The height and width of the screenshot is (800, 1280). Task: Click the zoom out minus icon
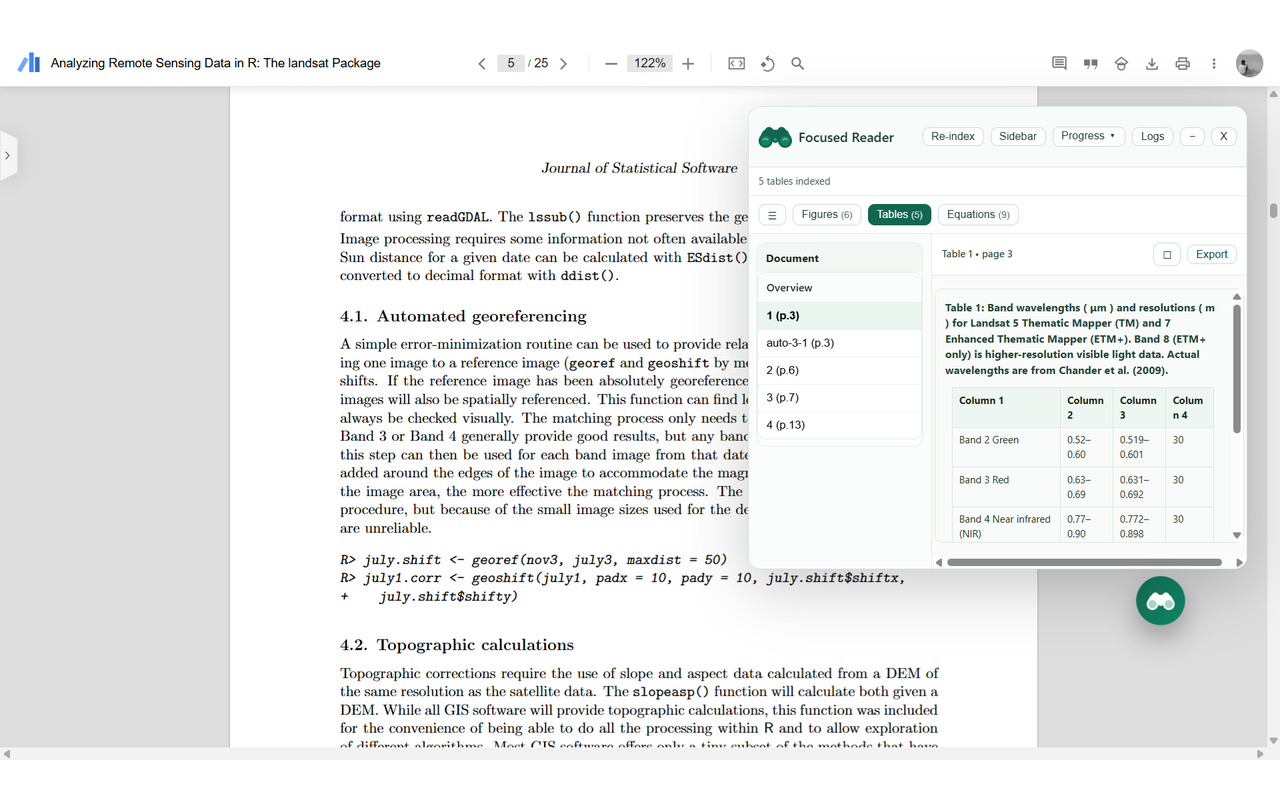click(611, 63)
